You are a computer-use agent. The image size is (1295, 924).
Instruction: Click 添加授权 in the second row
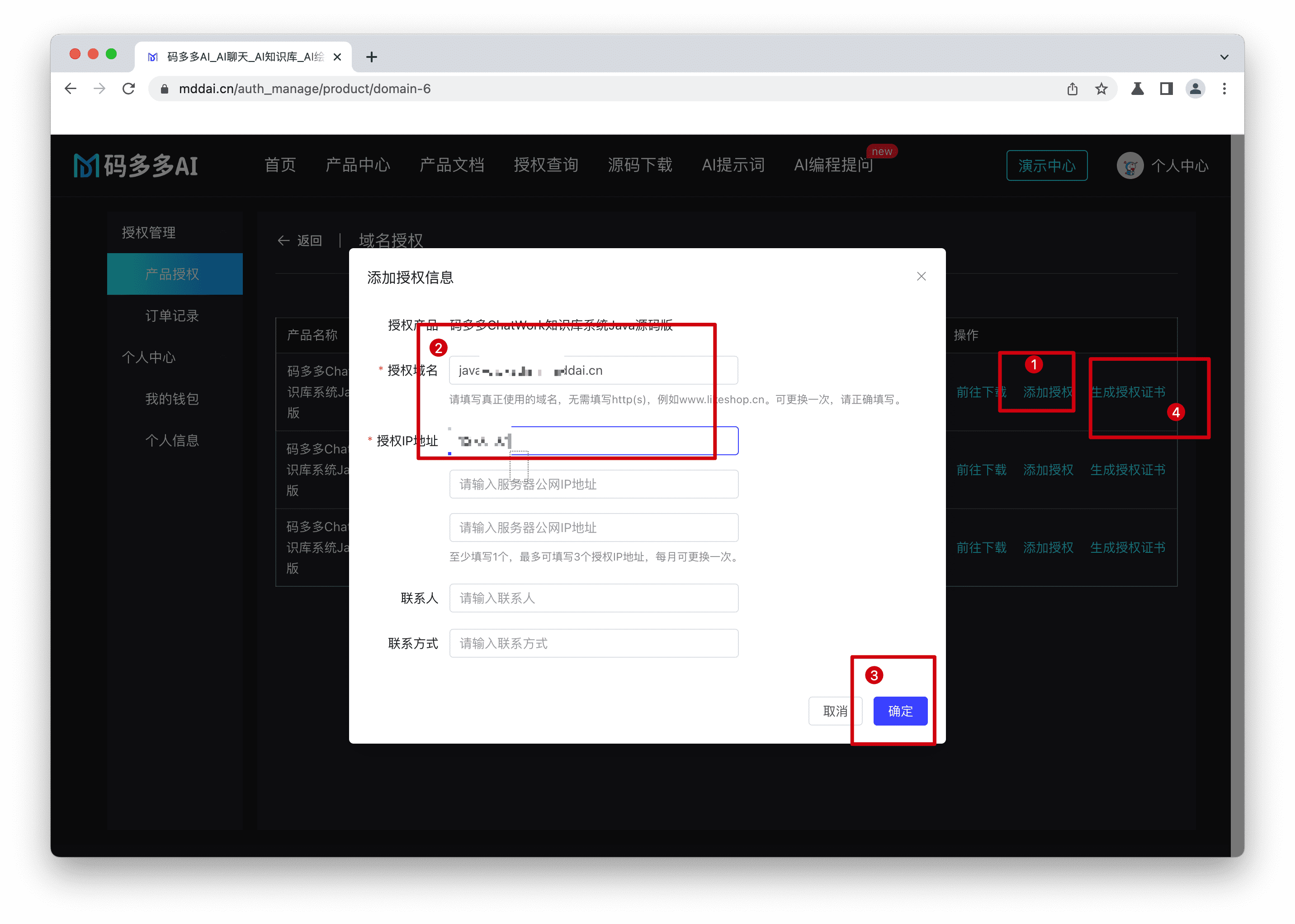pyautogui.click(x=1048, y=470)
